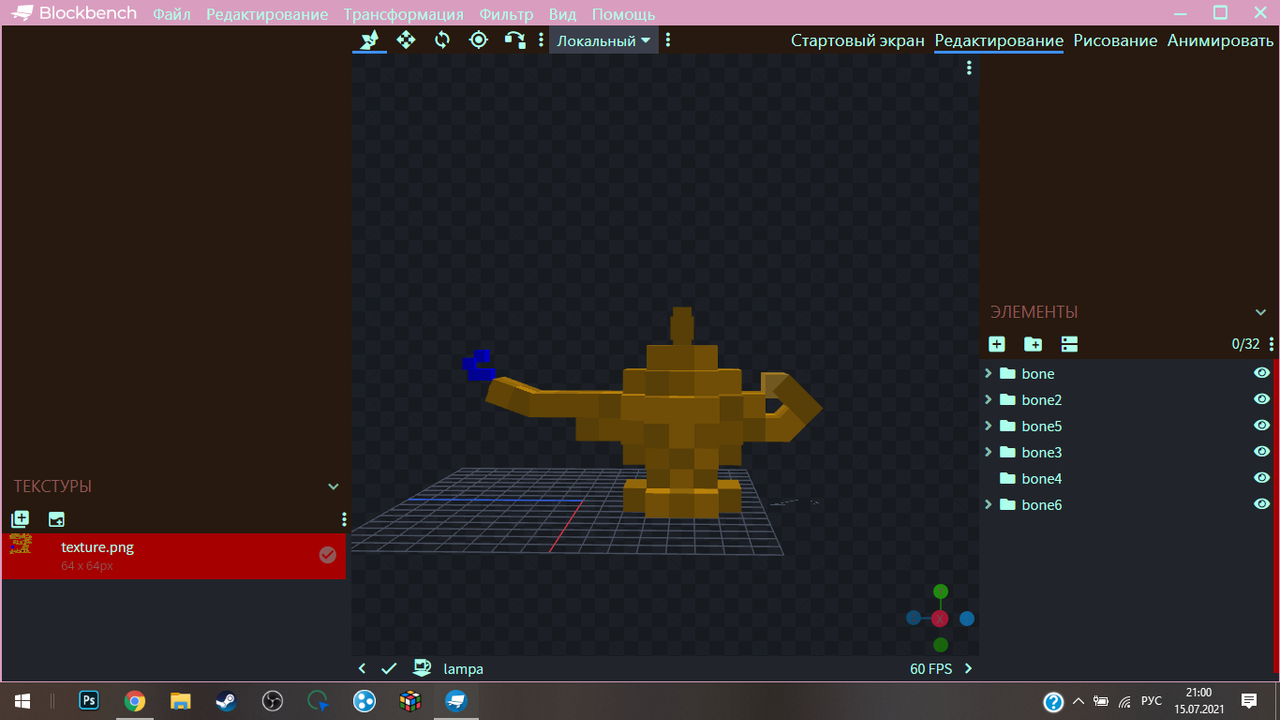This screenshot has height=720, width=1280.
Task: Select the Rotate tool in the toolbar
Action: click(442, 40)
